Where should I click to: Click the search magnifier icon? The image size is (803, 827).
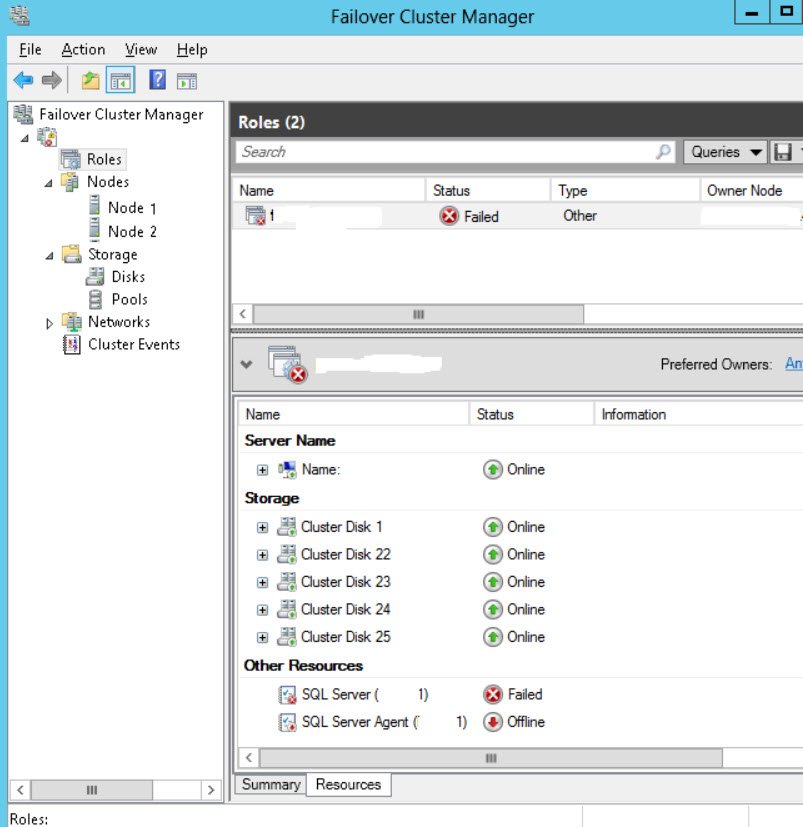(663, 152)
